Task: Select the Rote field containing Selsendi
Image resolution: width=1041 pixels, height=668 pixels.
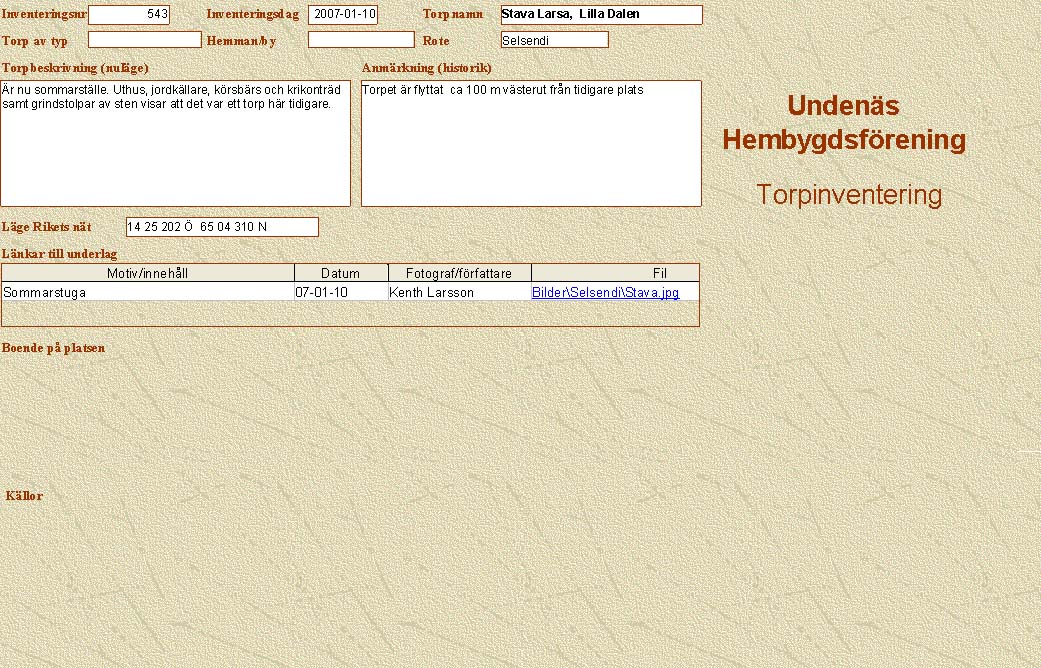Action: [x=554, y=40]
